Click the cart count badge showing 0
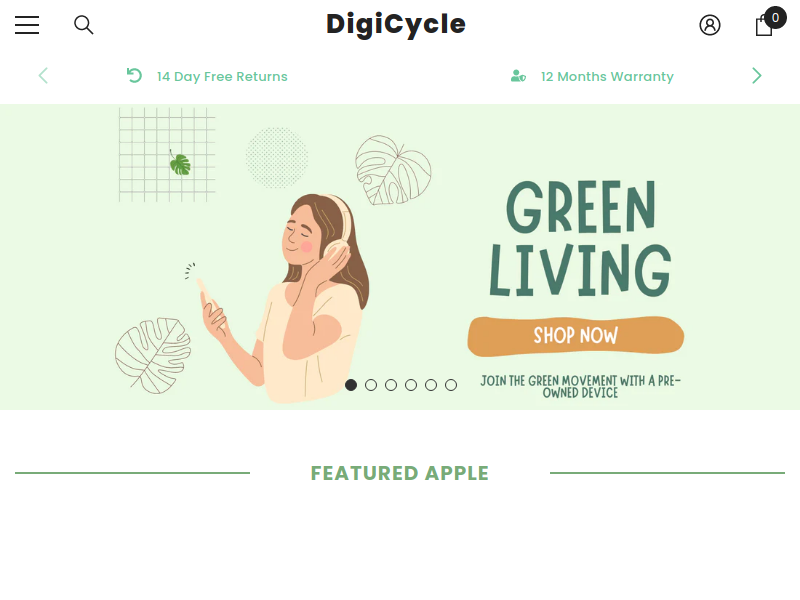This screenshot has height=600, width=800. (775, 18)
